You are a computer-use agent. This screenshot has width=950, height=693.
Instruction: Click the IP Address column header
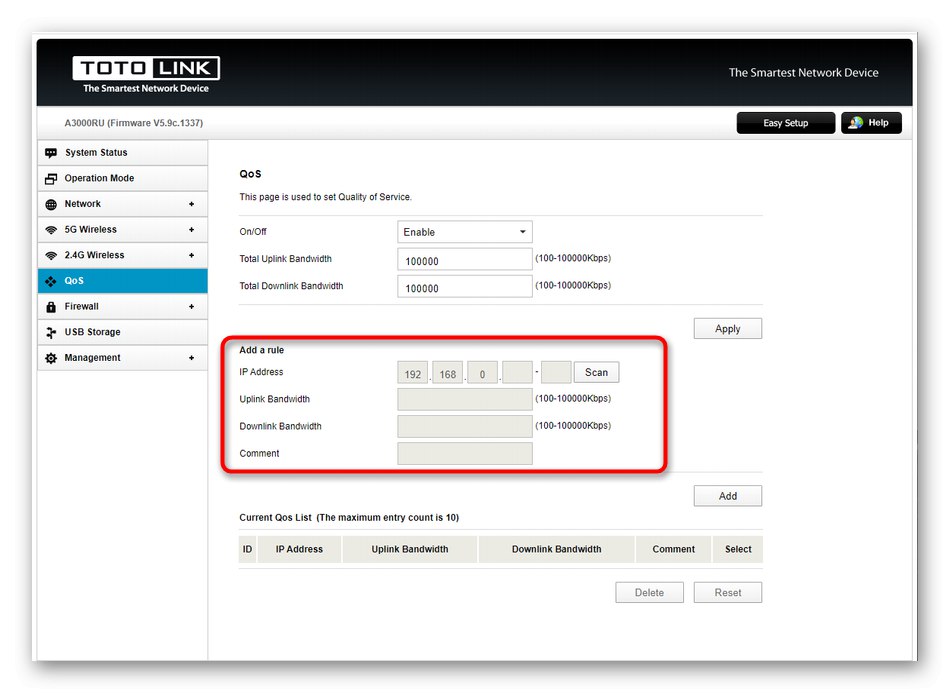point(299,549)
